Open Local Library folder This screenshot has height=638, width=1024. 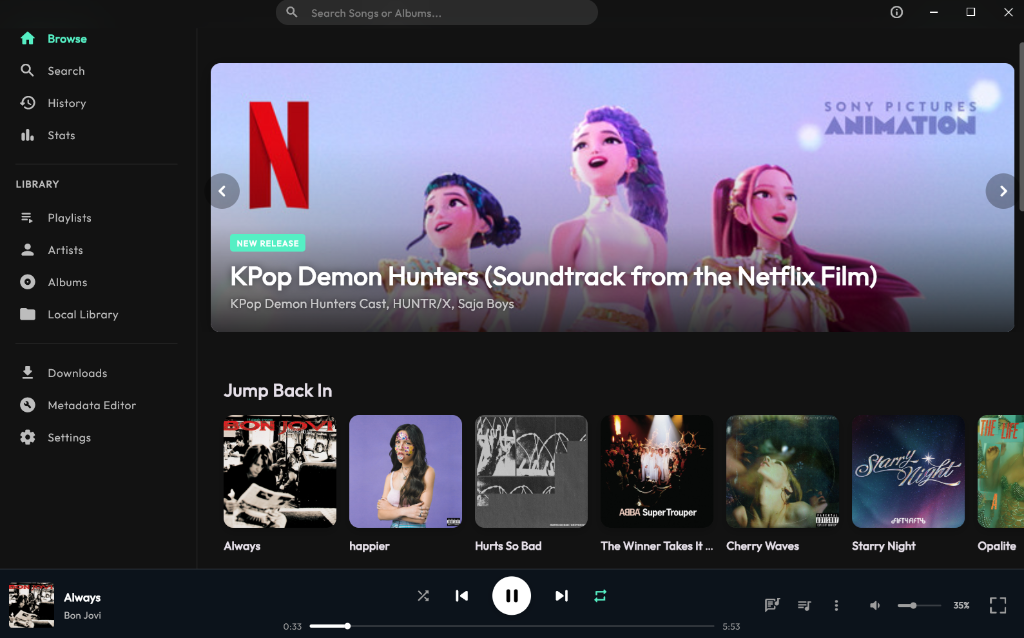tap(69, 314)
